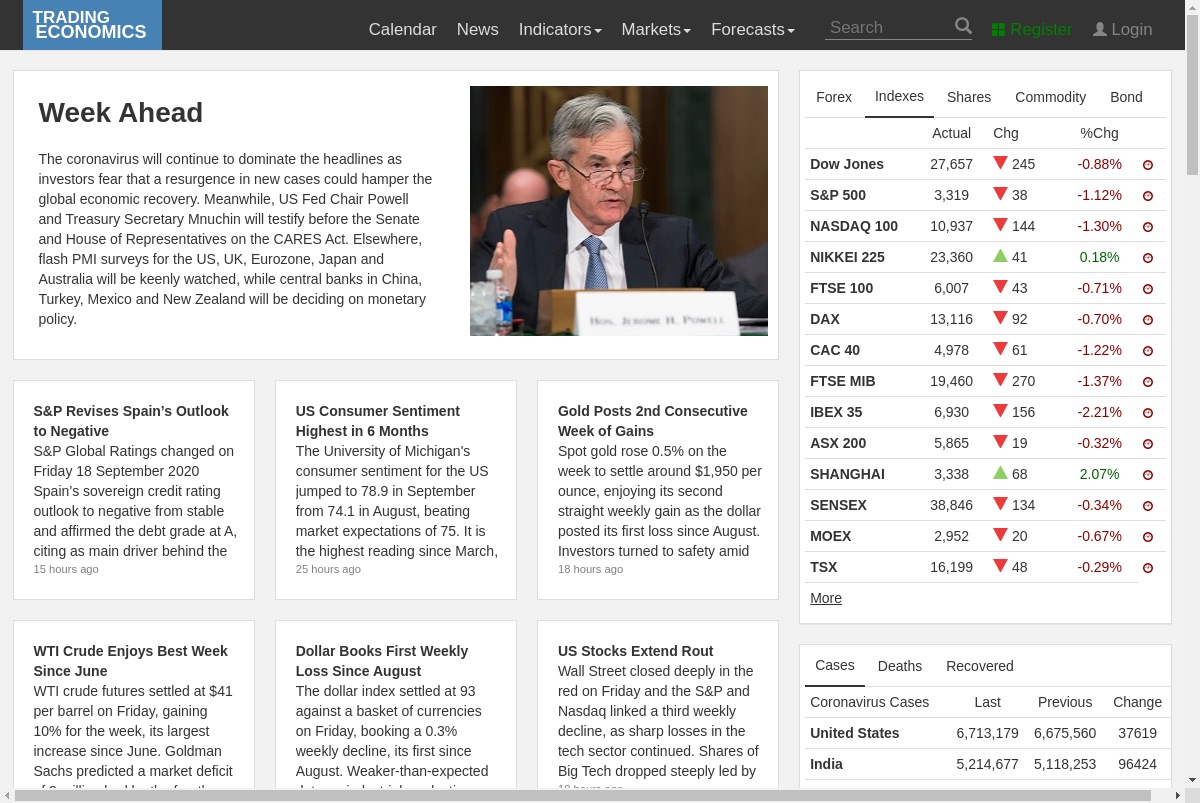Click the Login user icon

1100,30
